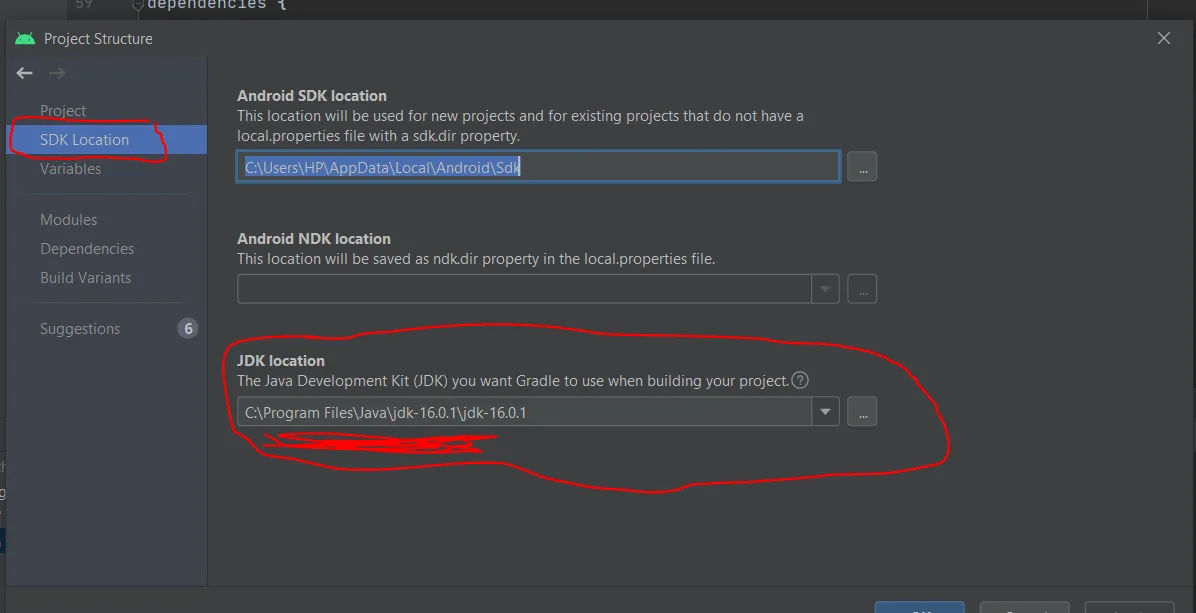Click the 'Android NDK location' heading
The image size is (1196, 613).
pyautogui.click(x=313, y=239)
